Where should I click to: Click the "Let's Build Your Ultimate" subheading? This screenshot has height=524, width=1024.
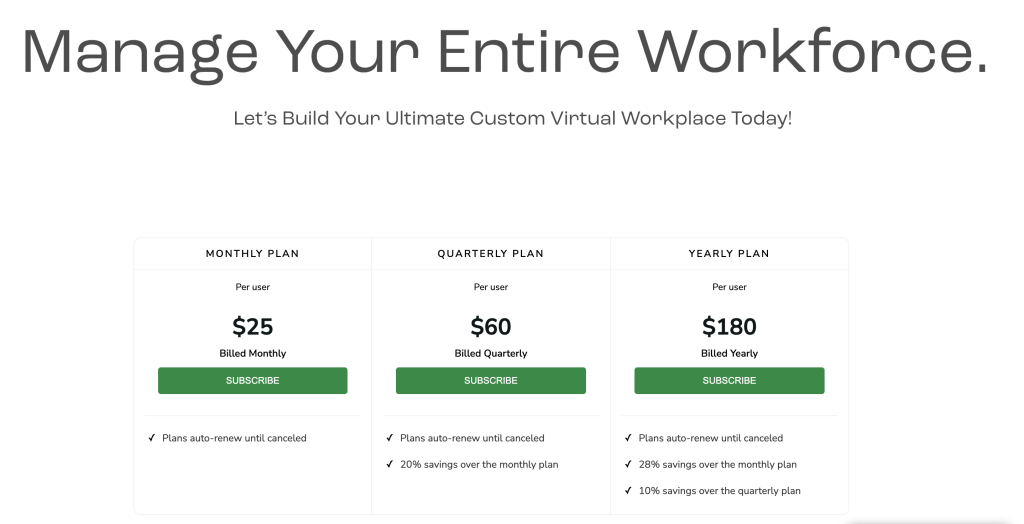512,118
